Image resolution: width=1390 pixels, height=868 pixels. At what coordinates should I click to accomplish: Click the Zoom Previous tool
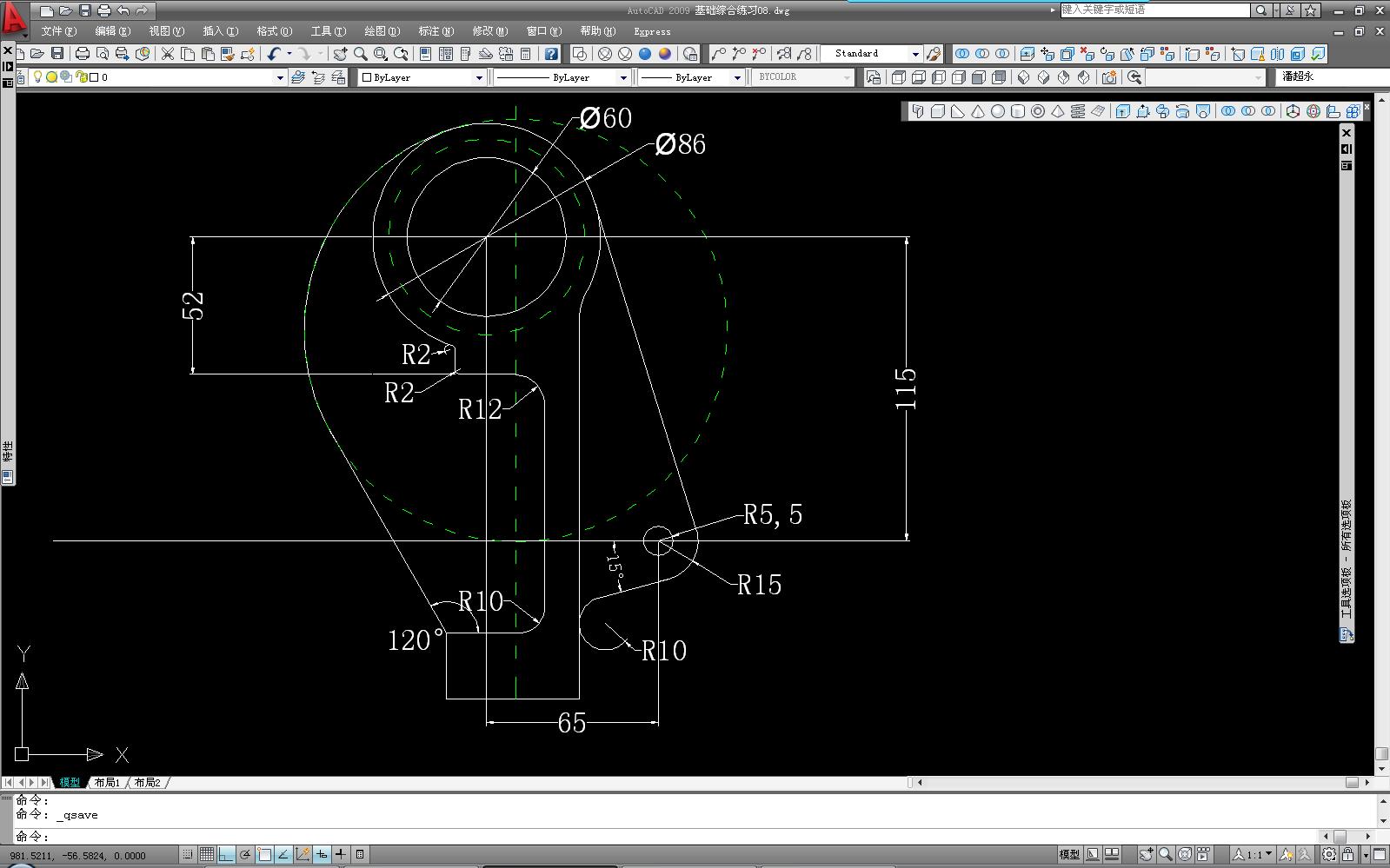(401, 54)
